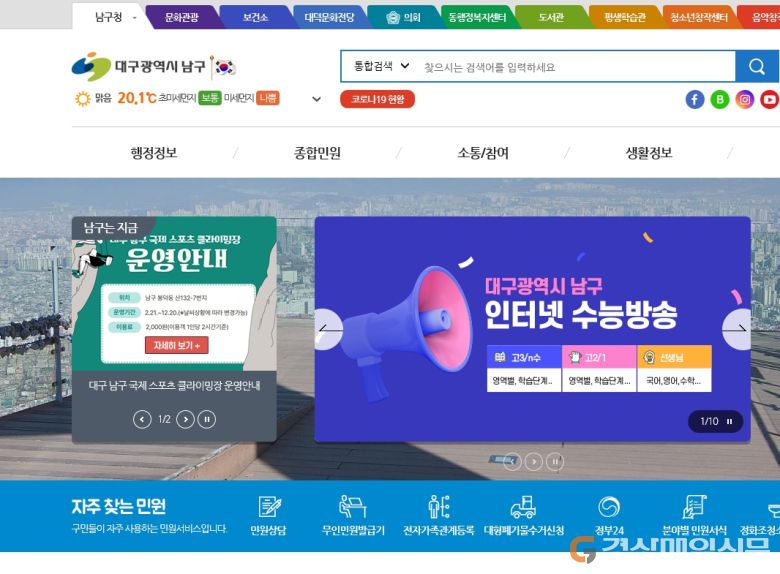This screenshot has width=780, height=574.
Task: Click the blue search magnifier button
Action: pyautogui.click(x=757, y=66)
